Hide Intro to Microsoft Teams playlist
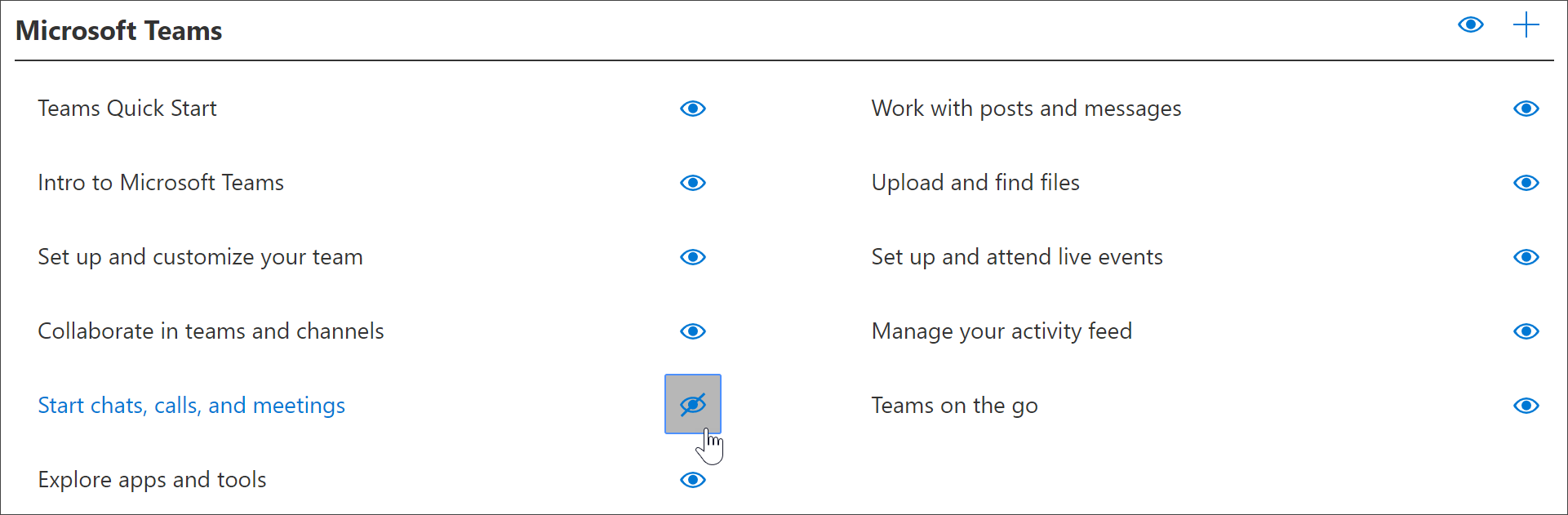 693,183
